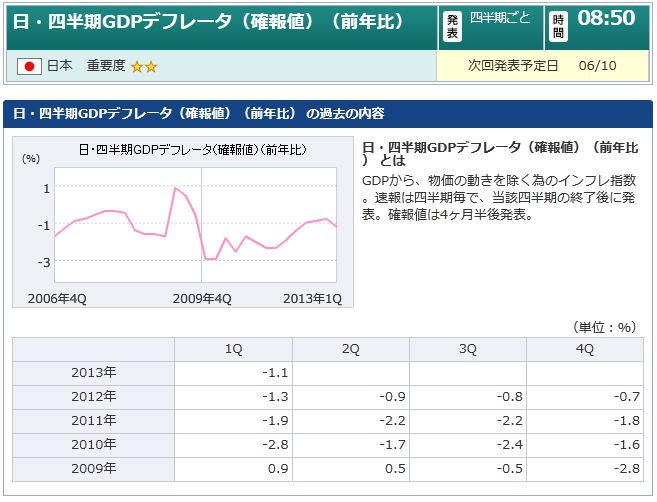This screenshot has height=502, width=657.
Task: Click the chart axis label 2013年1Q
Action: [313, 299]
